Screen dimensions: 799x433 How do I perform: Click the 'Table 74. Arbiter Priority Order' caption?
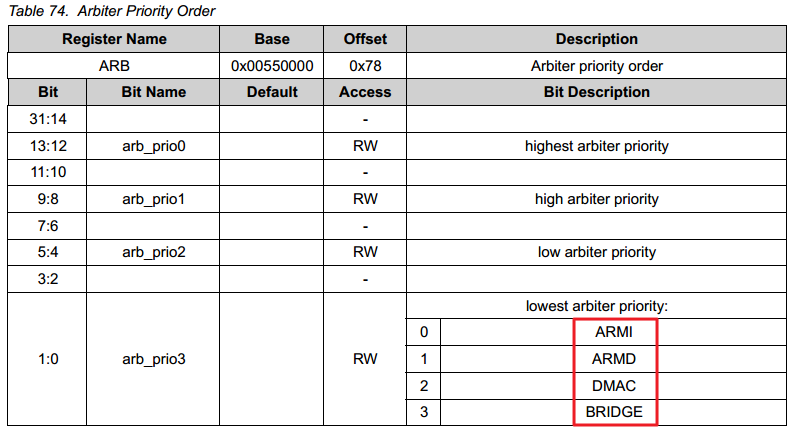pos(111,11)
